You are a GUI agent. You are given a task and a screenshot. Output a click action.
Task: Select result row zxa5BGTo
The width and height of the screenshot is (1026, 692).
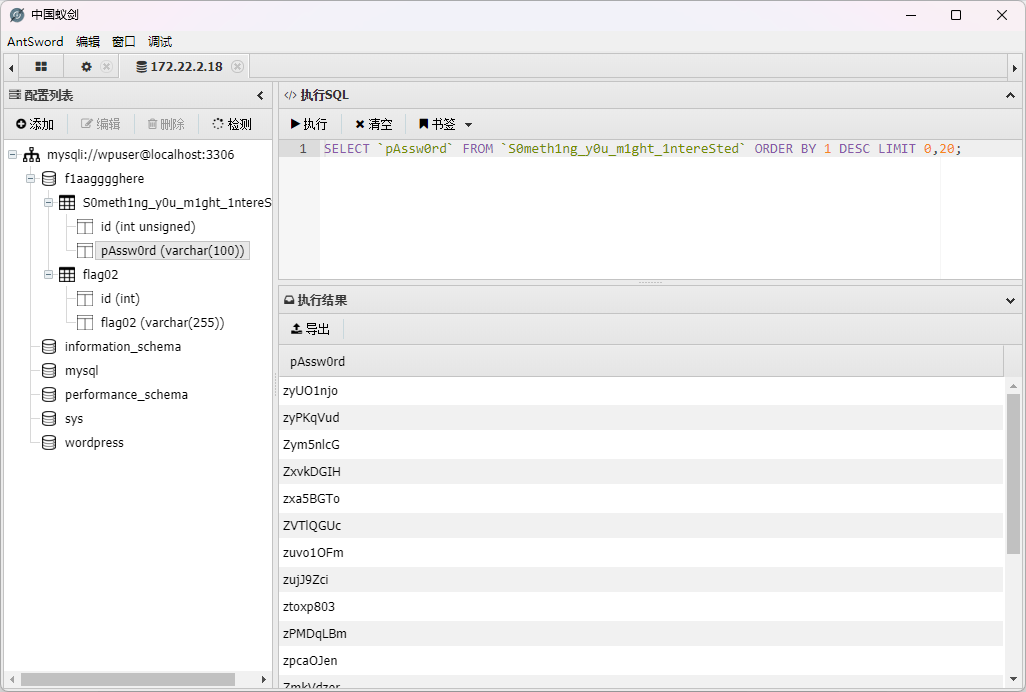tap(641, 499)
